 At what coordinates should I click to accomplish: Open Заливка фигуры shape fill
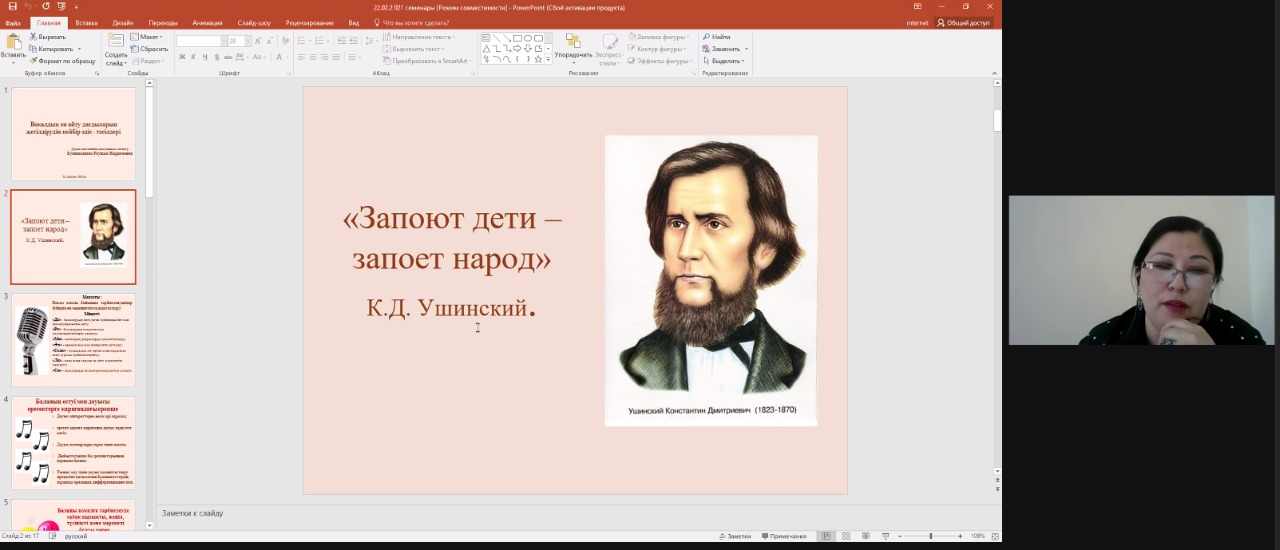click(x=661, y=37)
